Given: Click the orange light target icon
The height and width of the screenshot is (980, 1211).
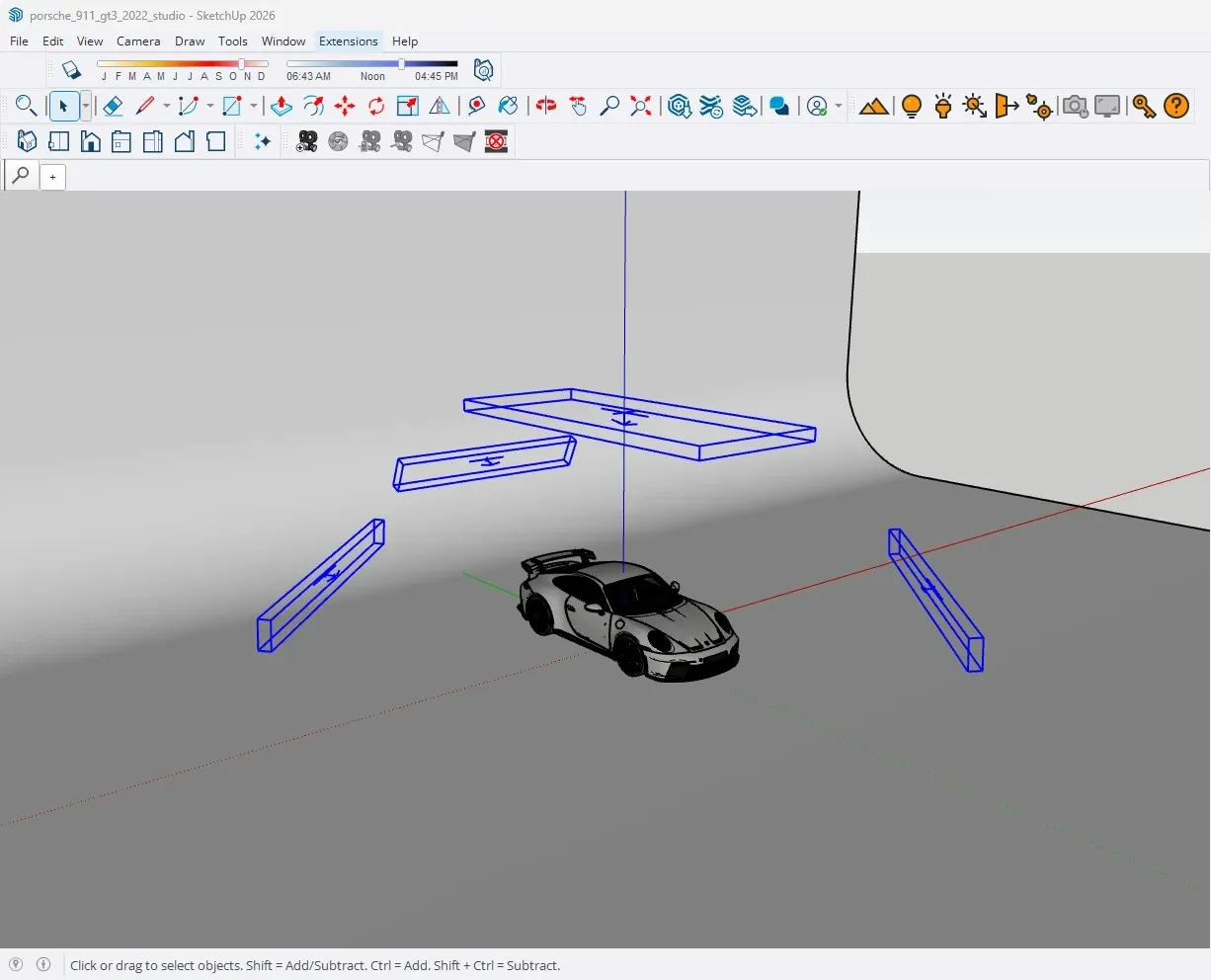Looking at the screenshot, I should [1039, 106].
